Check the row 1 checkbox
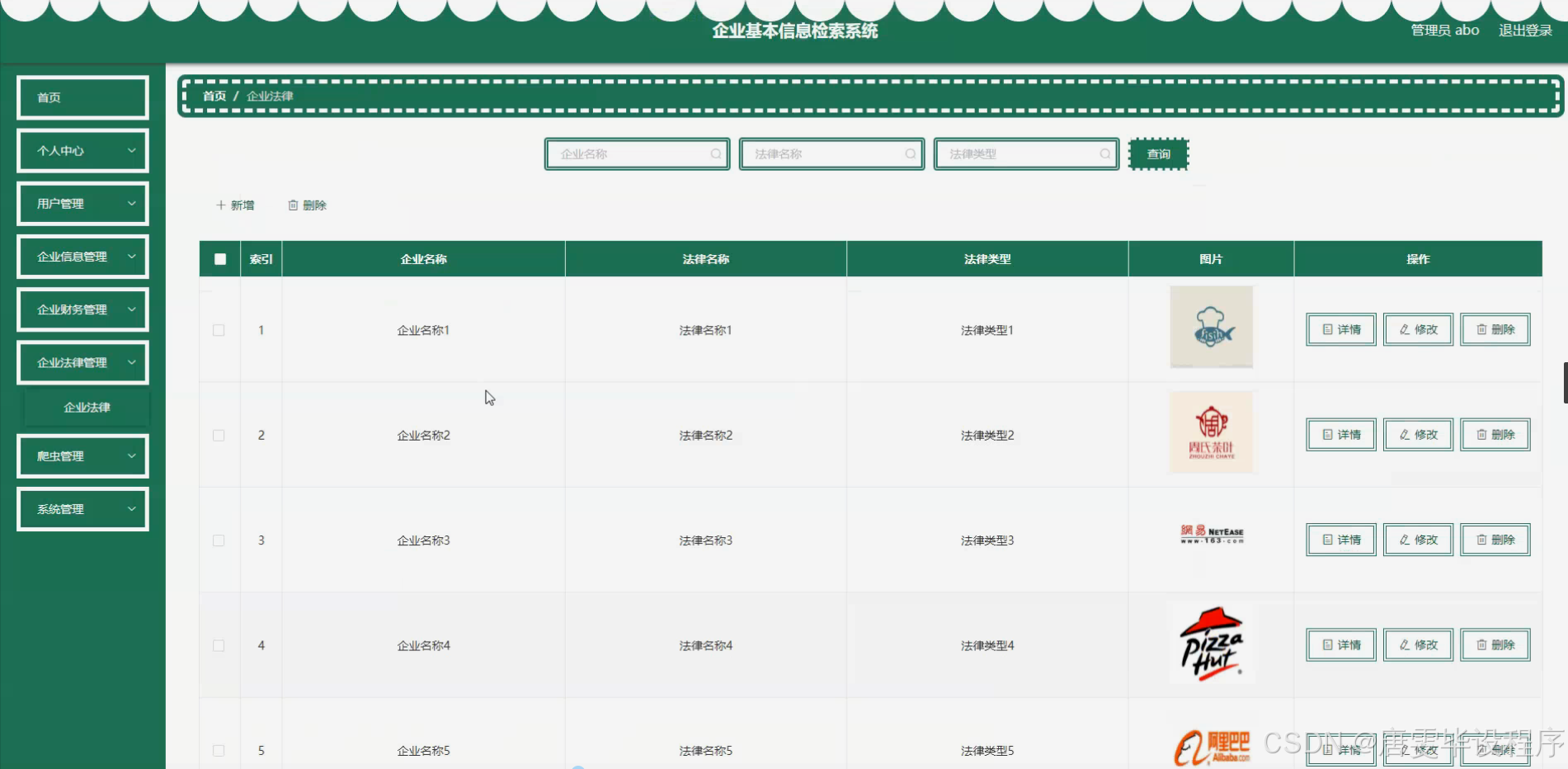 coord(219,330)
